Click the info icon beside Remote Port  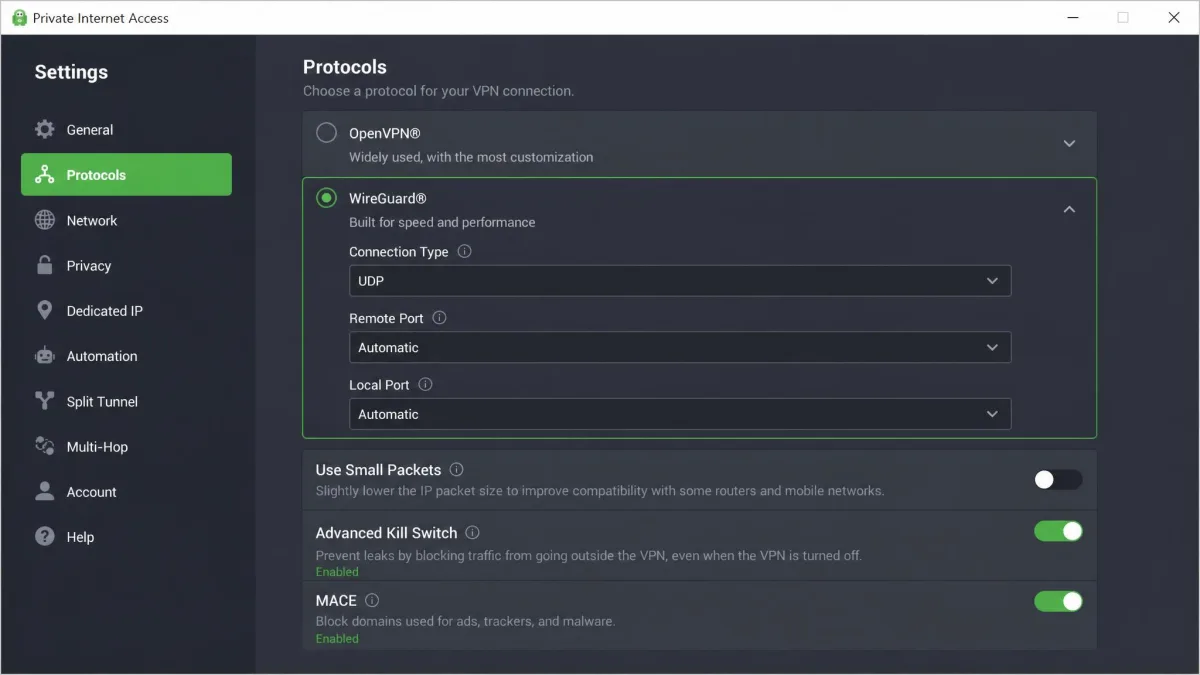click(439, 318)
